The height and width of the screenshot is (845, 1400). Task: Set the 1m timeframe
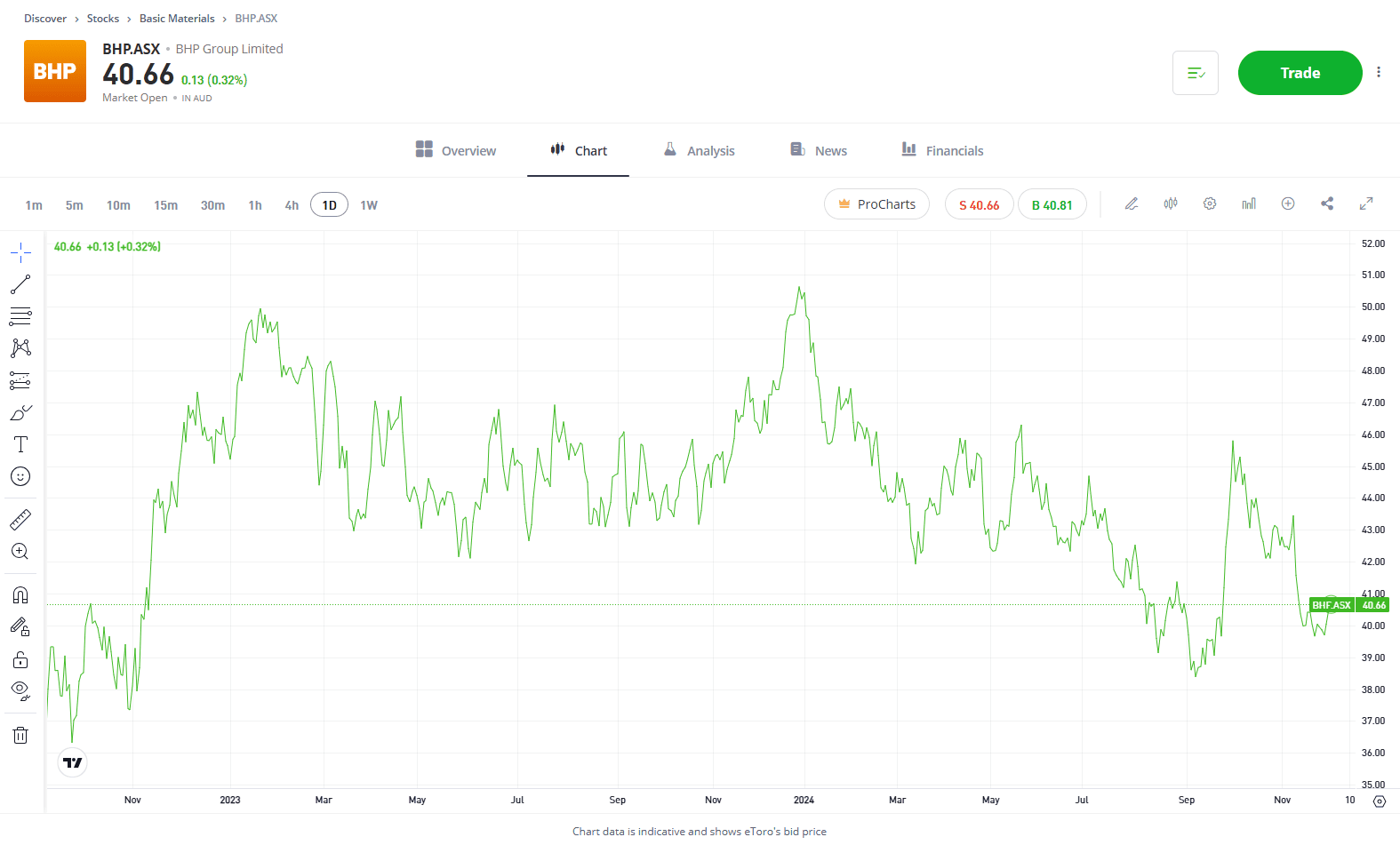(x=34, y=205)
